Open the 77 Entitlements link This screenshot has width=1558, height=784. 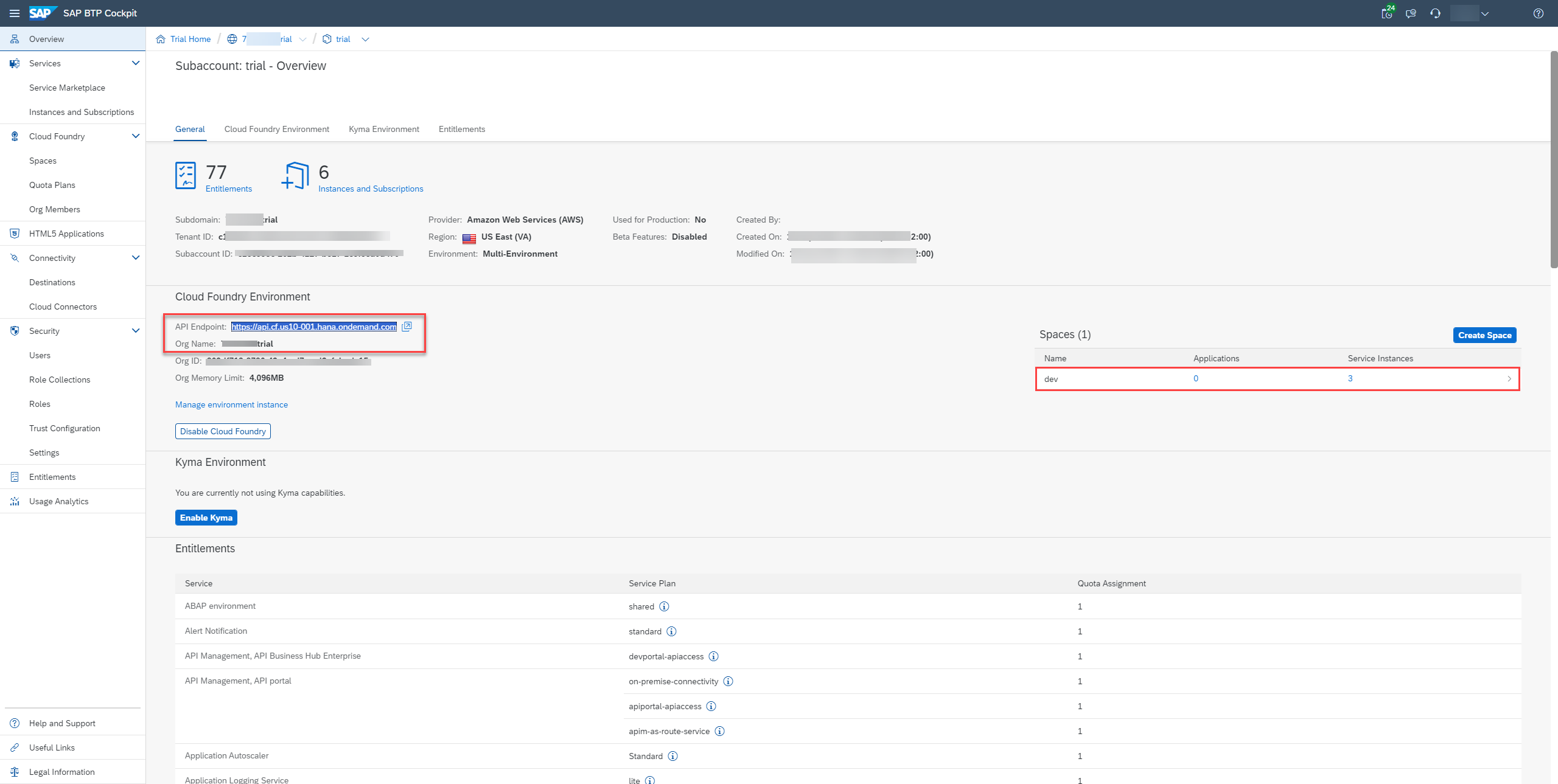(x=229, y=189)
